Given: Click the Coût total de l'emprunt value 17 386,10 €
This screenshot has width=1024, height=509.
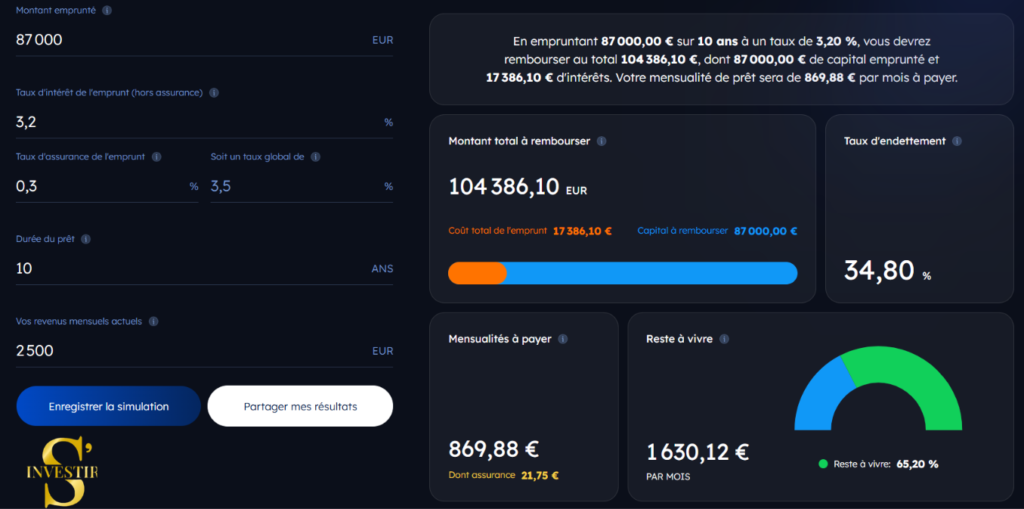Looking at the screenshot, I should coord(583,231).
